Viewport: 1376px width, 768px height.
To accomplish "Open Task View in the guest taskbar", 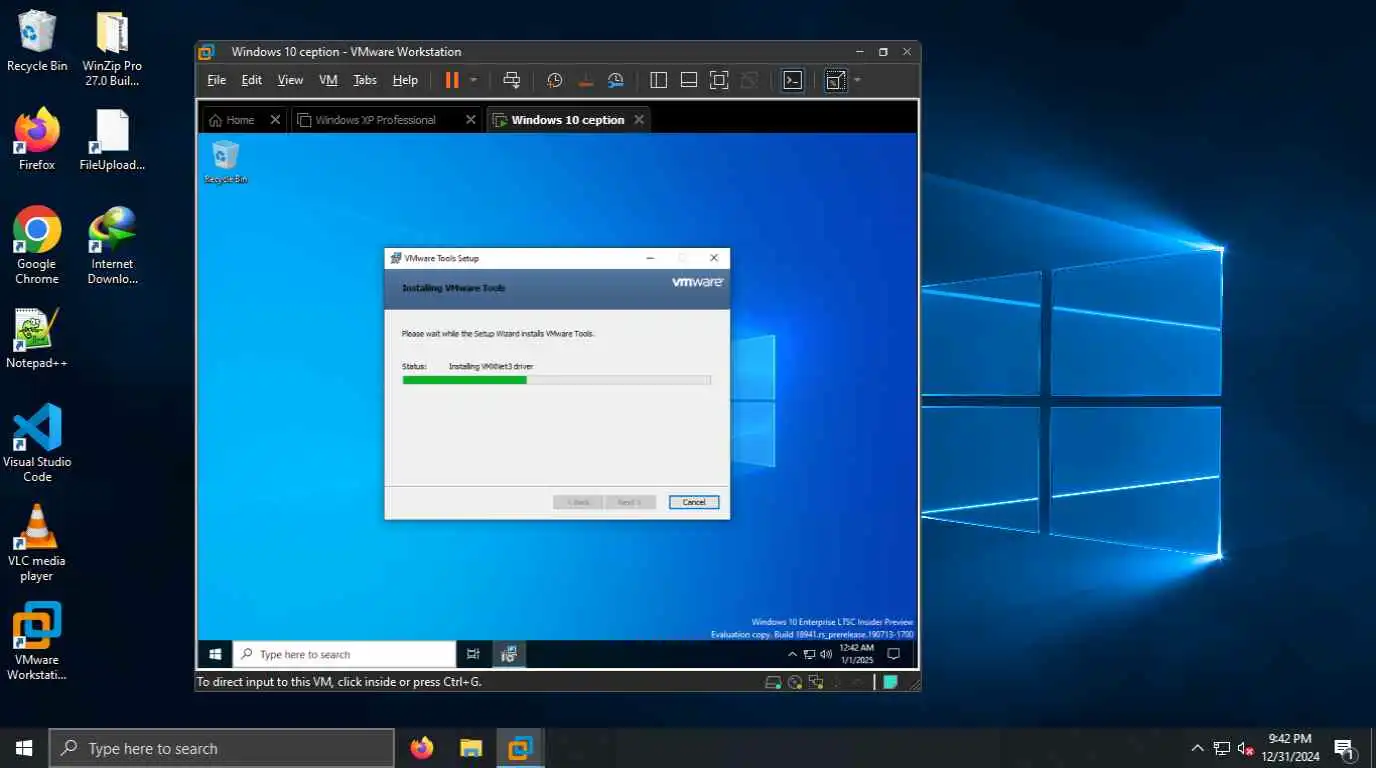I will 473,654.
